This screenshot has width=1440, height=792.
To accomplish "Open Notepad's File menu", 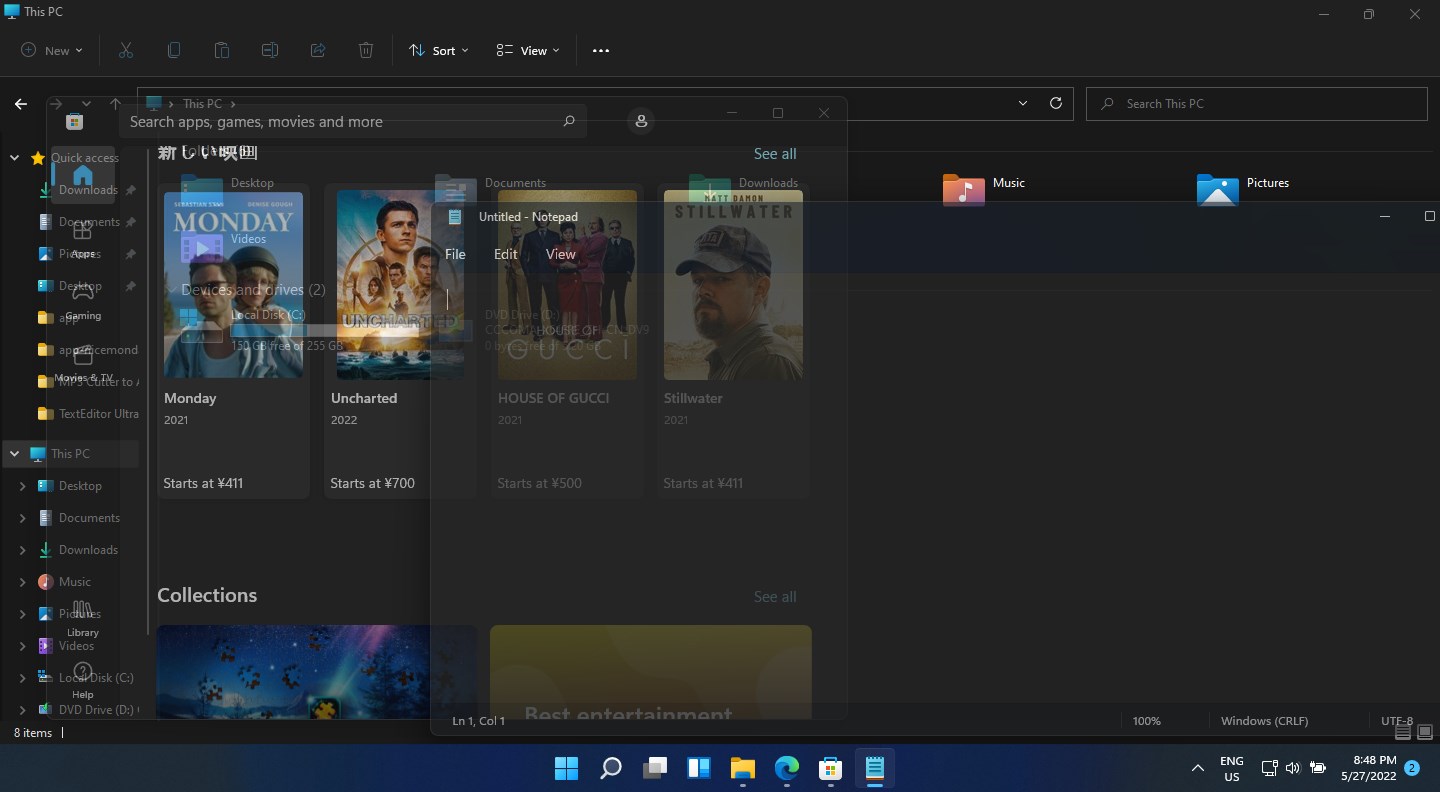I will pos(455,254).
